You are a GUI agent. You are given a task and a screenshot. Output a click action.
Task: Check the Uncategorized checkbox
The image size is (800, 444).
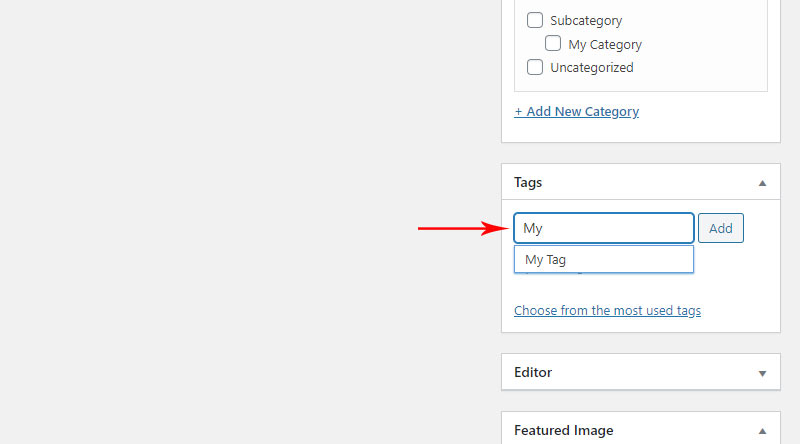point(535,67)
